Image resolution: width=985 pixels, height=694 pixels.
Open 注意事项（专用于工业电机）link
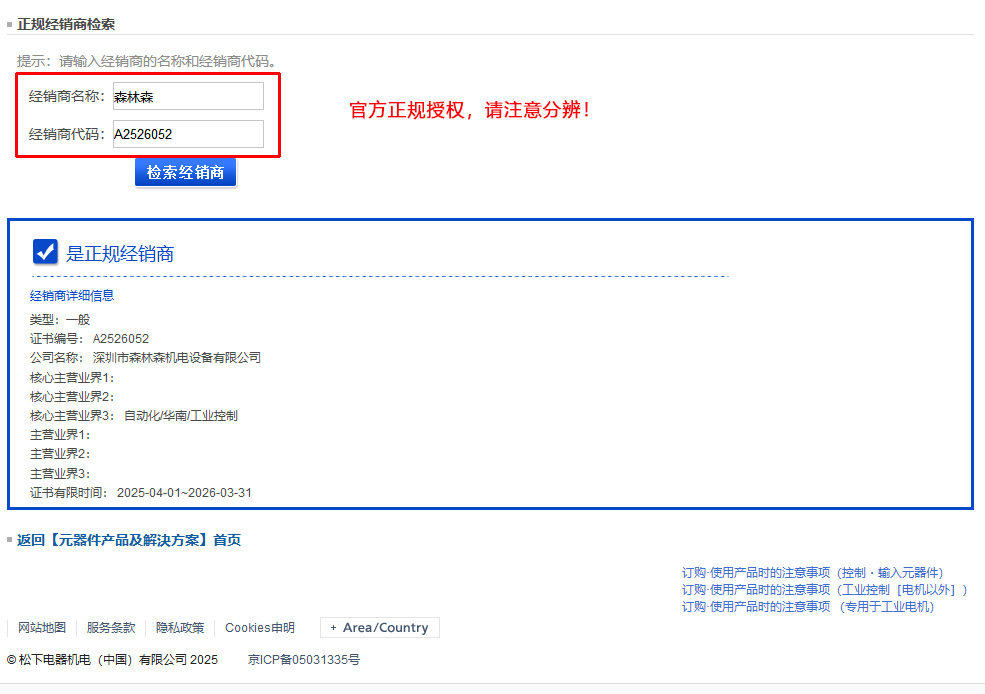pos(808,607)
